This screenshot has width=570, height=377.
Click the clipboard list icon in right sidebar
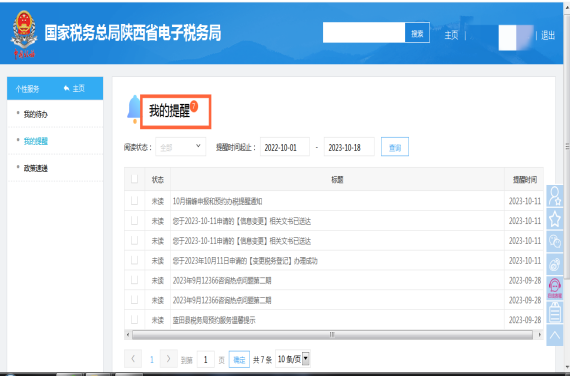tap(555, 312)
